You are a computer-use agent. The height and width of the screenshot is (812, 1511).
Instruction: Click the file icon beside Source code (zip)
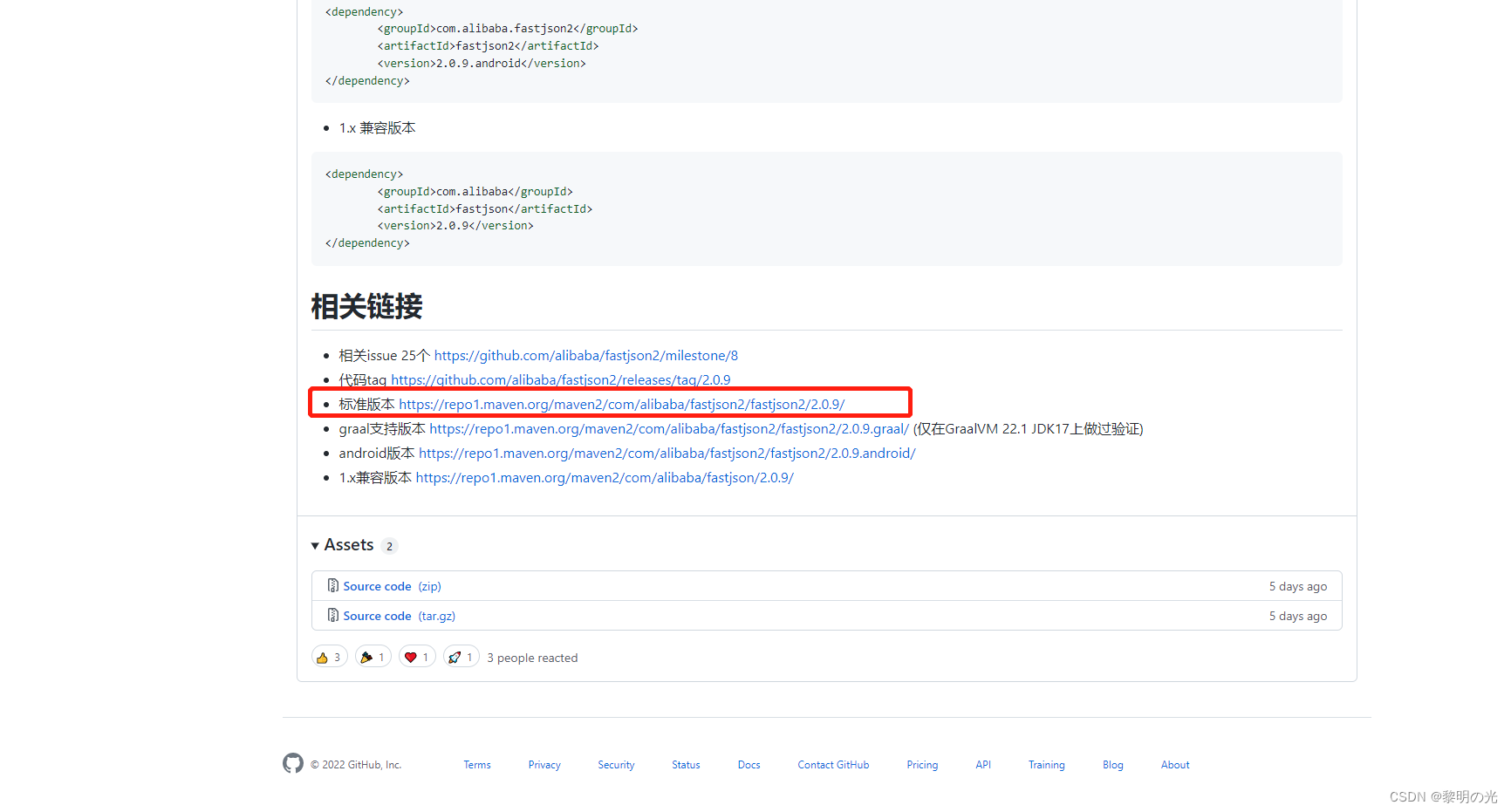(x=333, y=585)
